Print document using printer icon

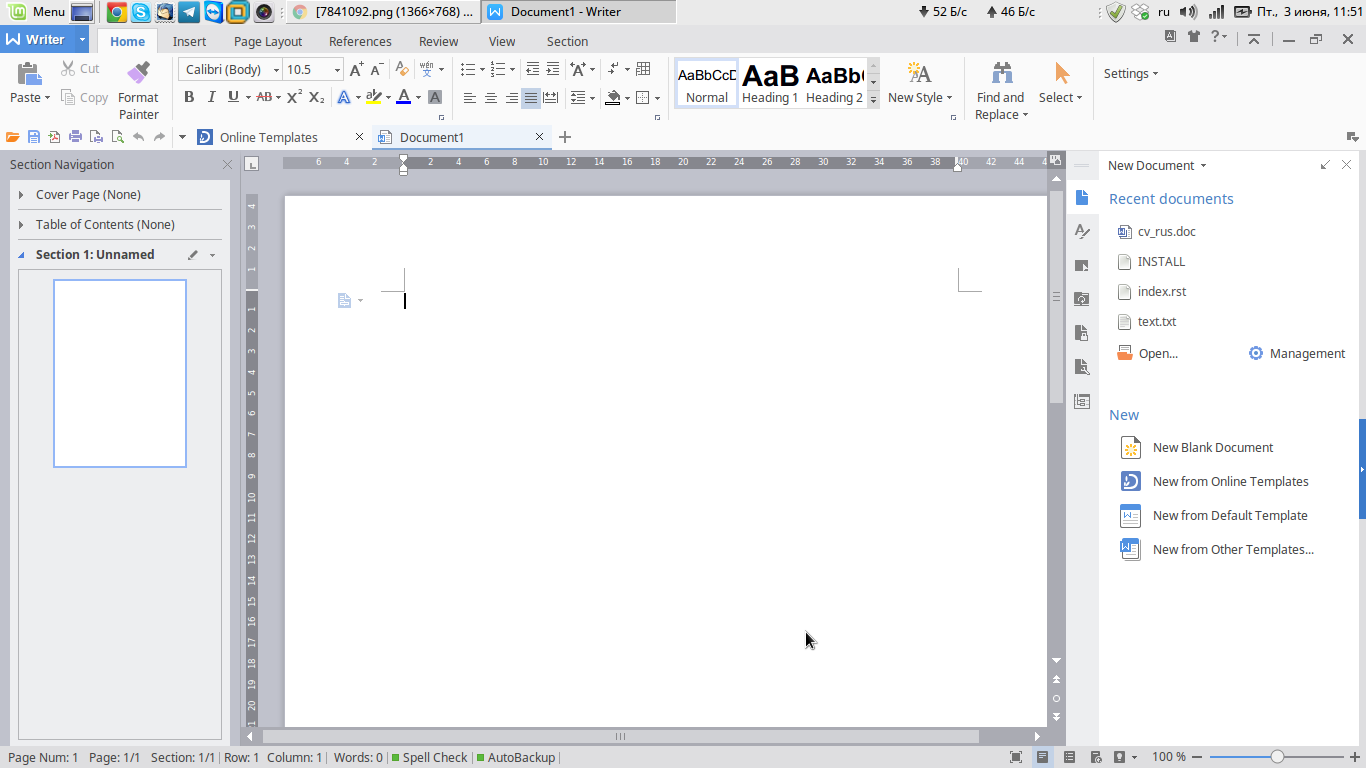click(75, 137)
